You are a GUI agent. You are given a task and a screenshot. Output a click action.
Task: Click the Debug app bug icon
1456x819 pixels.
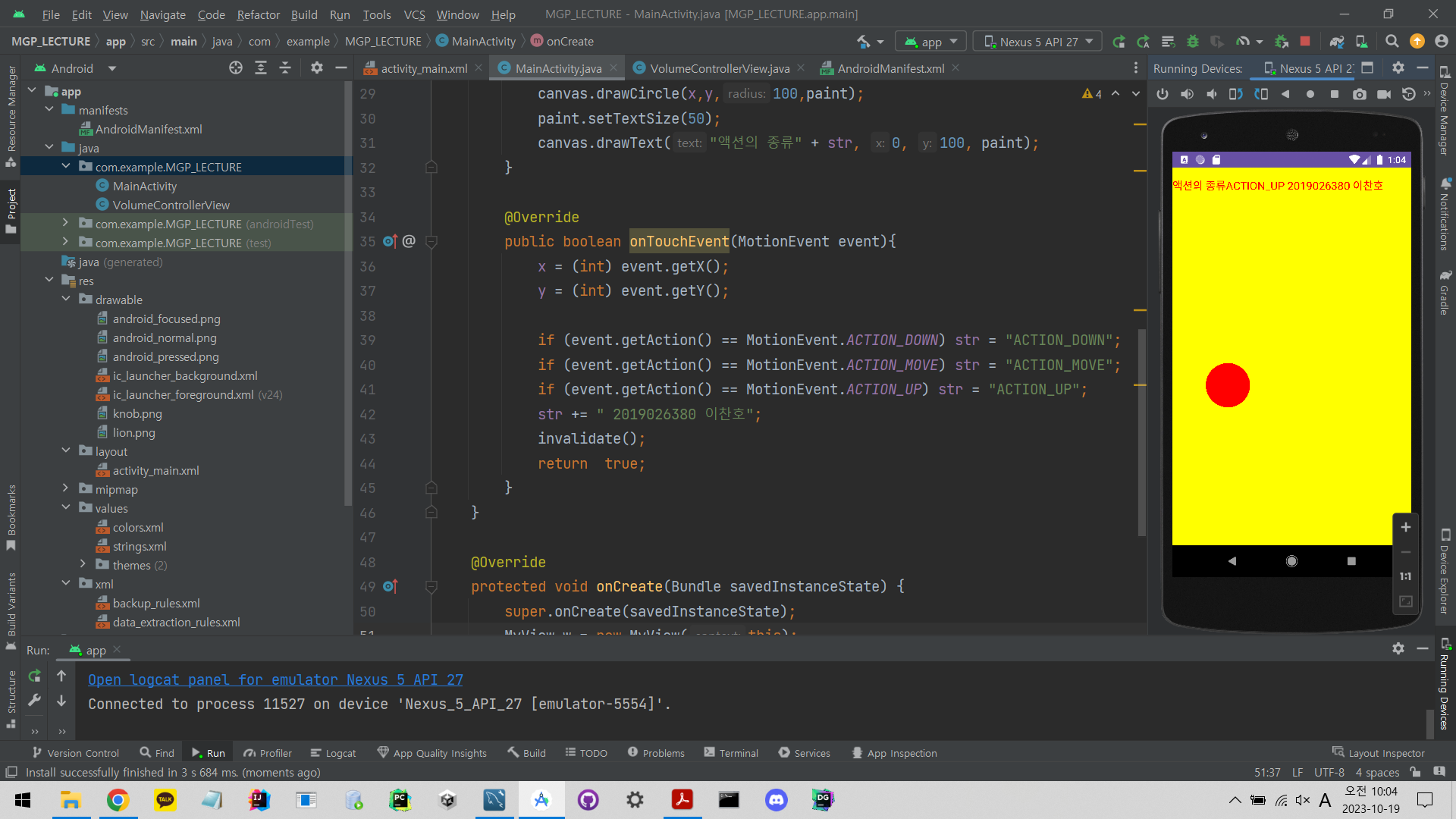click(1193, 42)
